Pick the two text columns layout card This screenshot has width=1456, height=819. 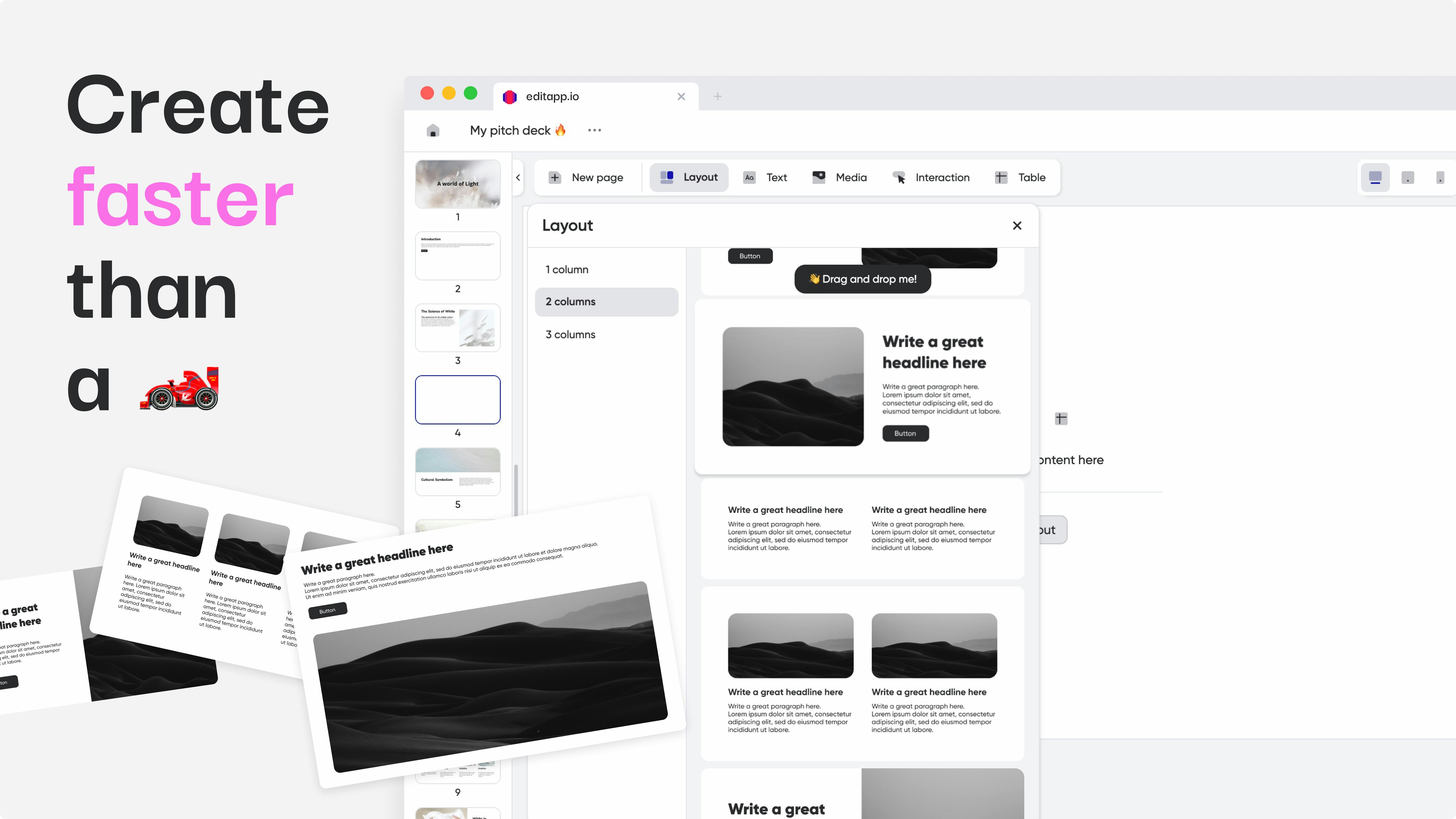[862, 529]
